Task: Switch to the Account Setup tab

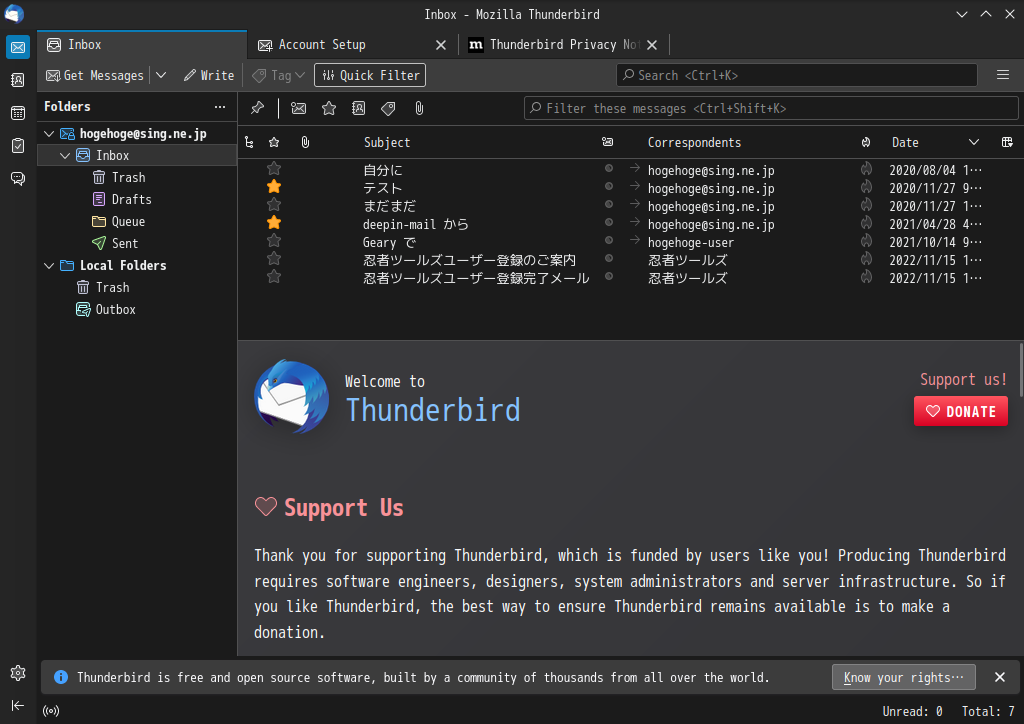Action: coord(353,44)
